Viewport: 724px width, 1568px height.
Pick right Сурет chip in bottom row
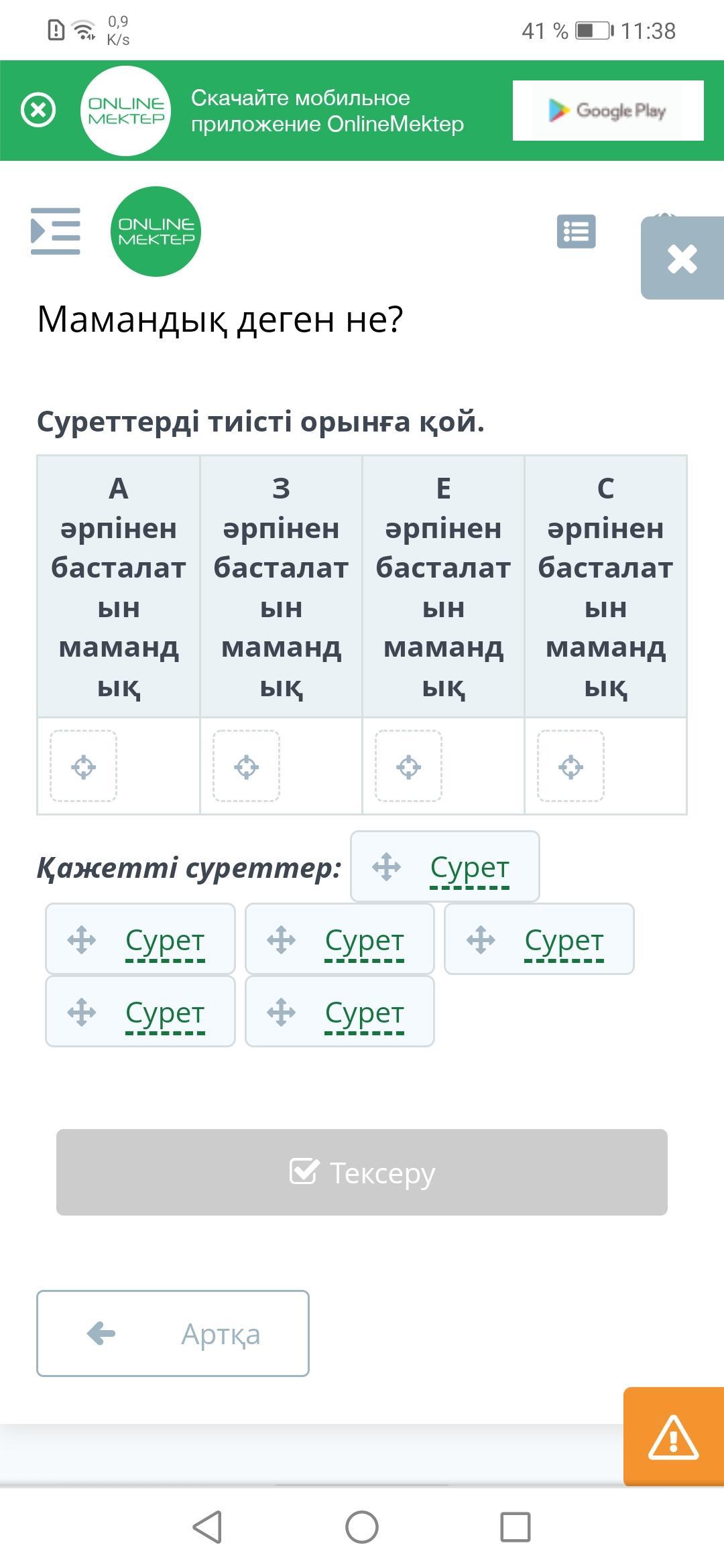340,1011
